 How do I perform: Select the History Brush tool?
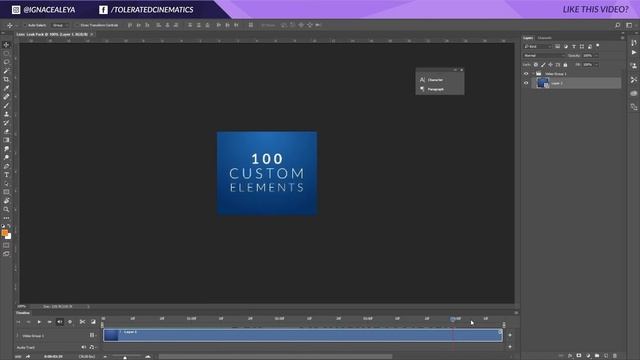[6, 123]
